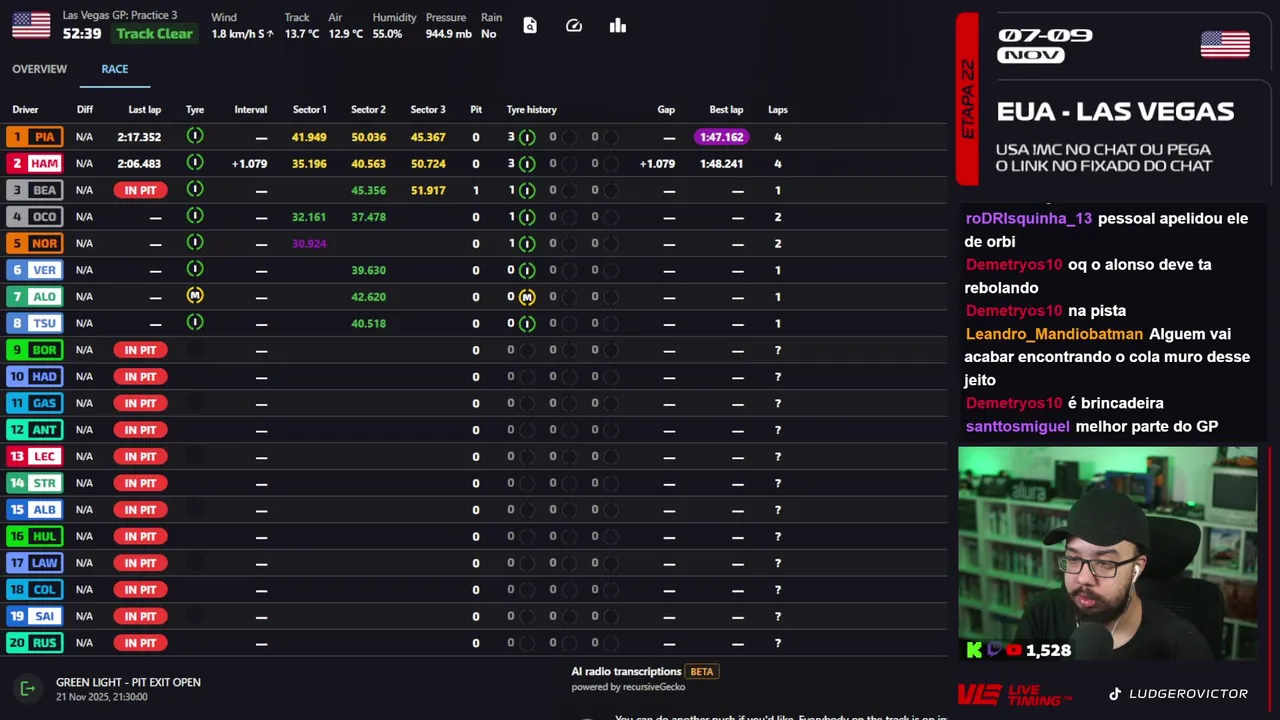This screenshot has width=1280, height=720.
Task: Click the US flag beside session title
Action: pyautogui.click(x=31, y=25)
